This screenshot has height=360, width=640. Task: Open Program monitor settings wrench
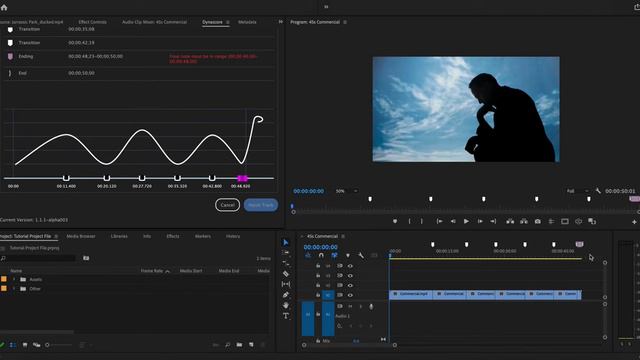598,191
